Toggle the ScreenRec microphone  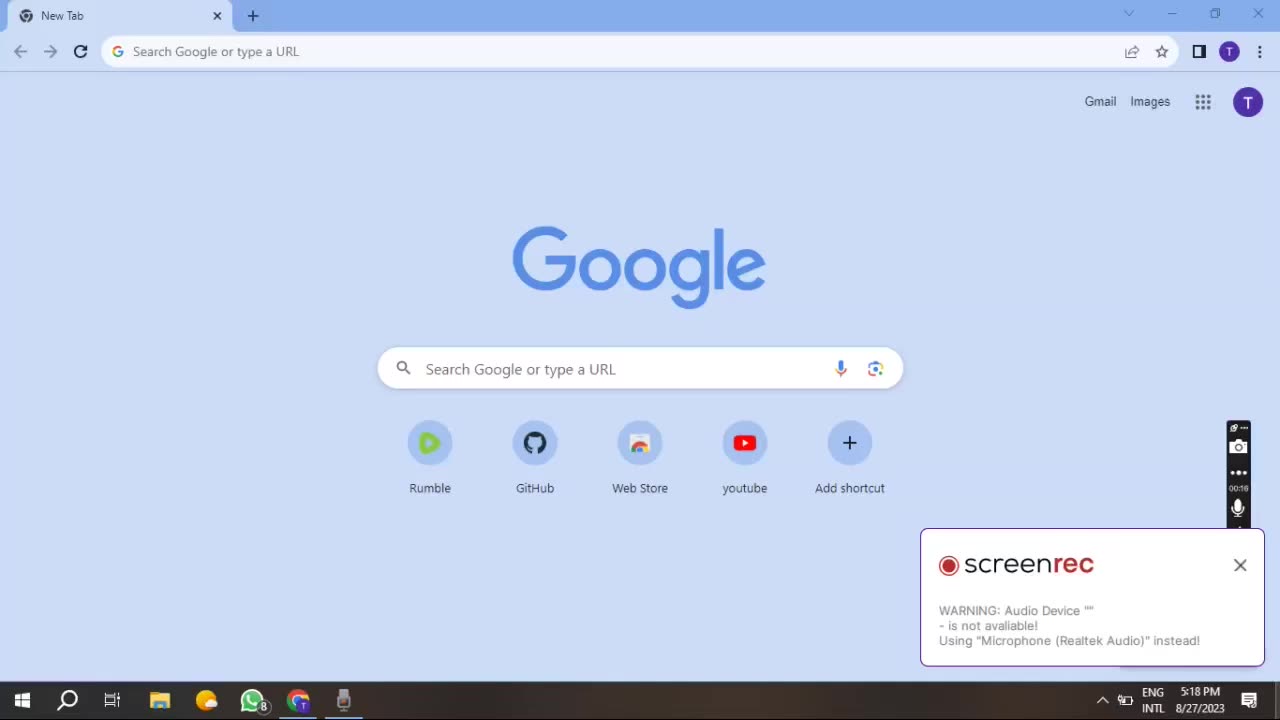(1238, 508)
